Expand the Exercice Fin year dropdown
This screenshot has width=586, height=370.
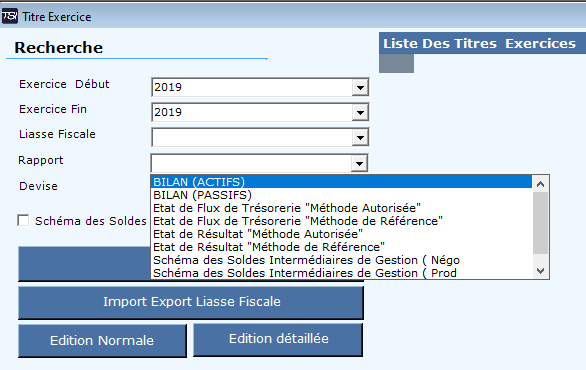point(360,112)
